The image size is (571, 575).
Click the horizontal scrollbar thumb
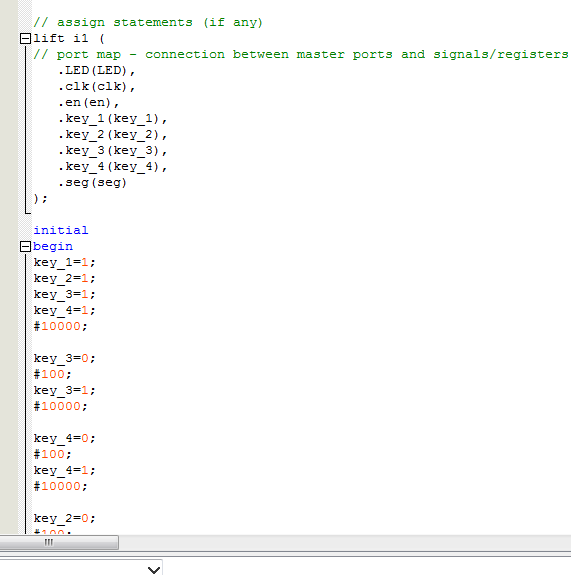[x=59, y=542]
